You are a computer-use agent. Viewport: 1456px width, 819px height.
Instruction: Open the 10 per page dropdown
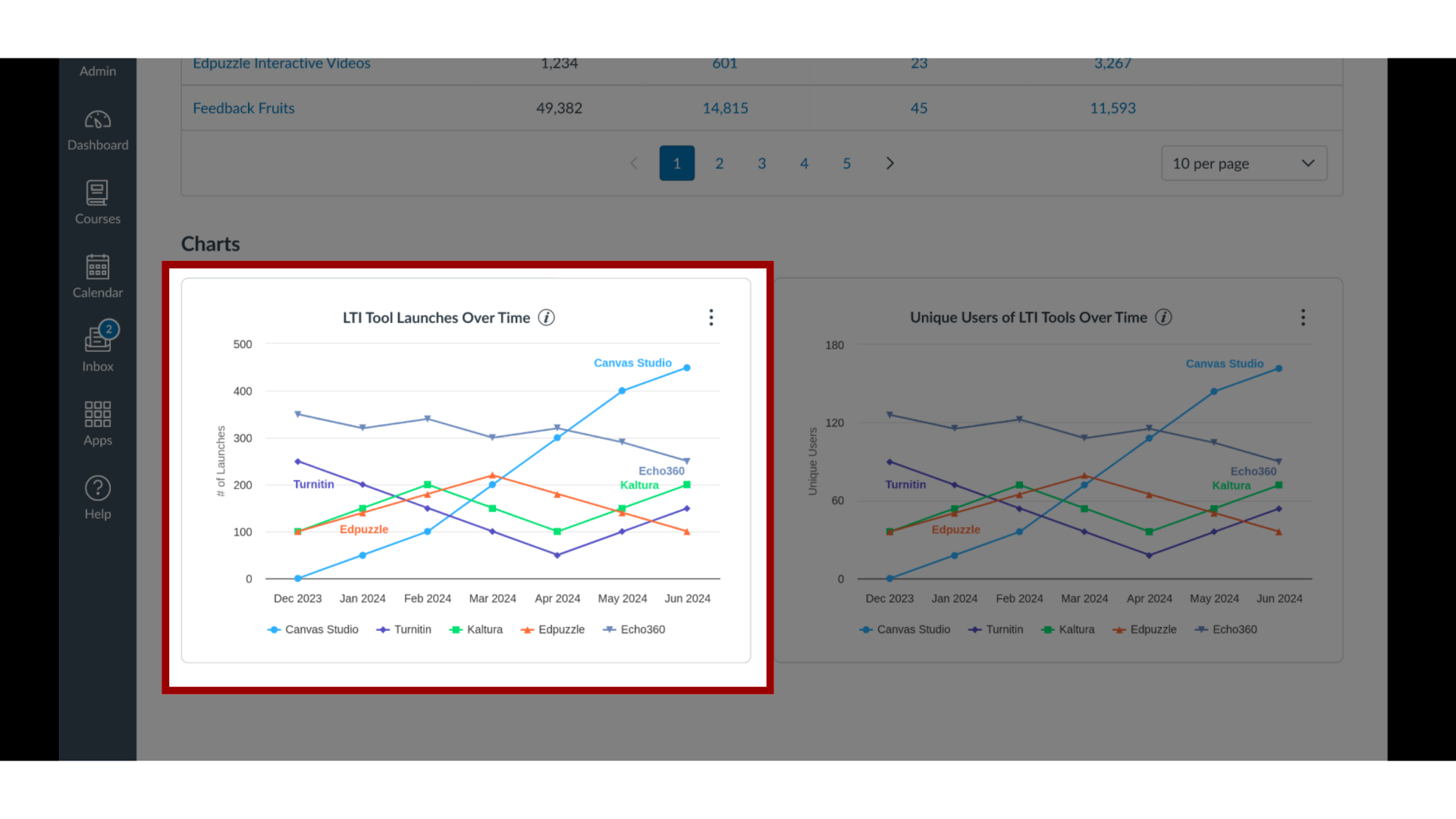pos(1244,163)
